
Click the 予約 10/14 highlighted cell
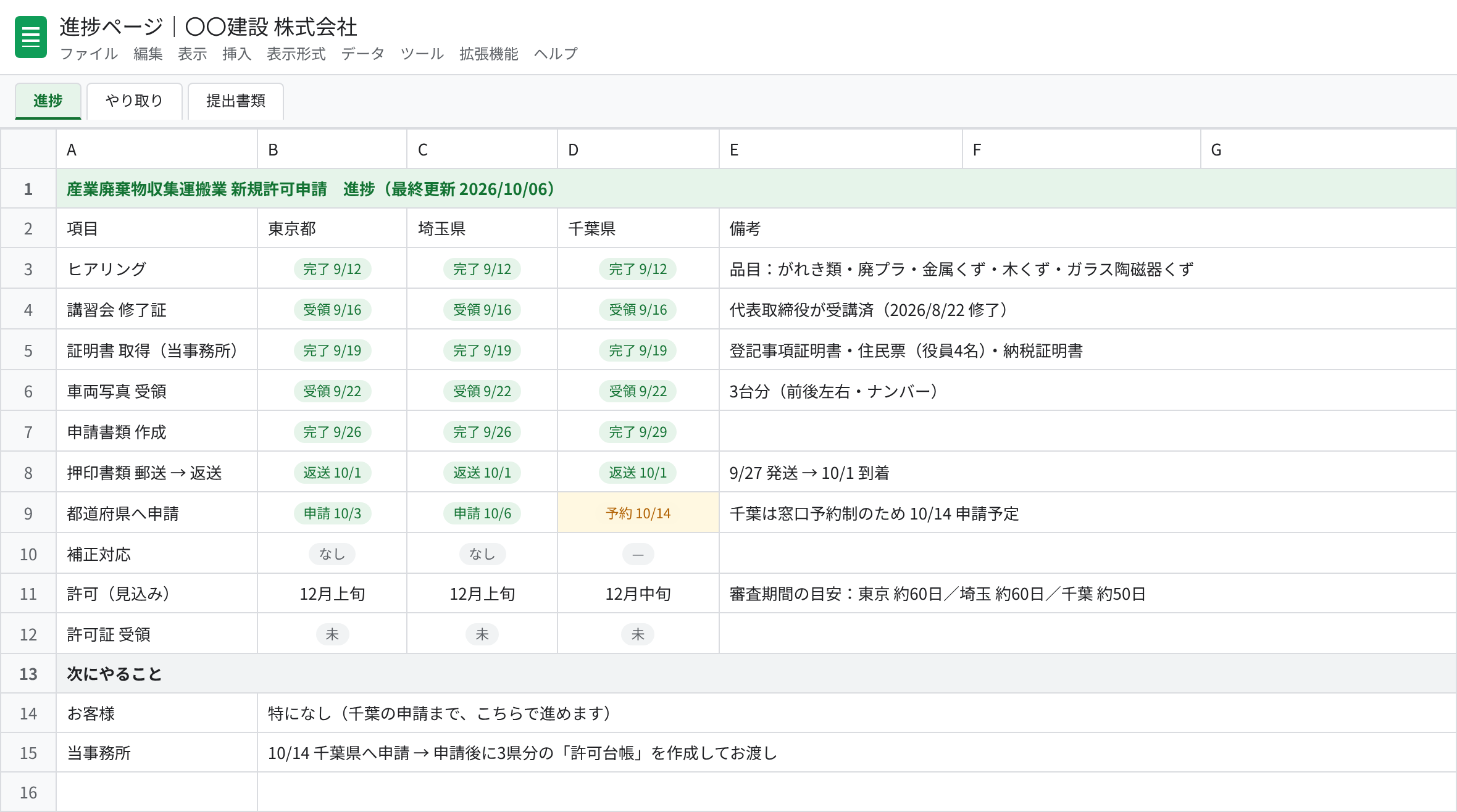(638, 513)
